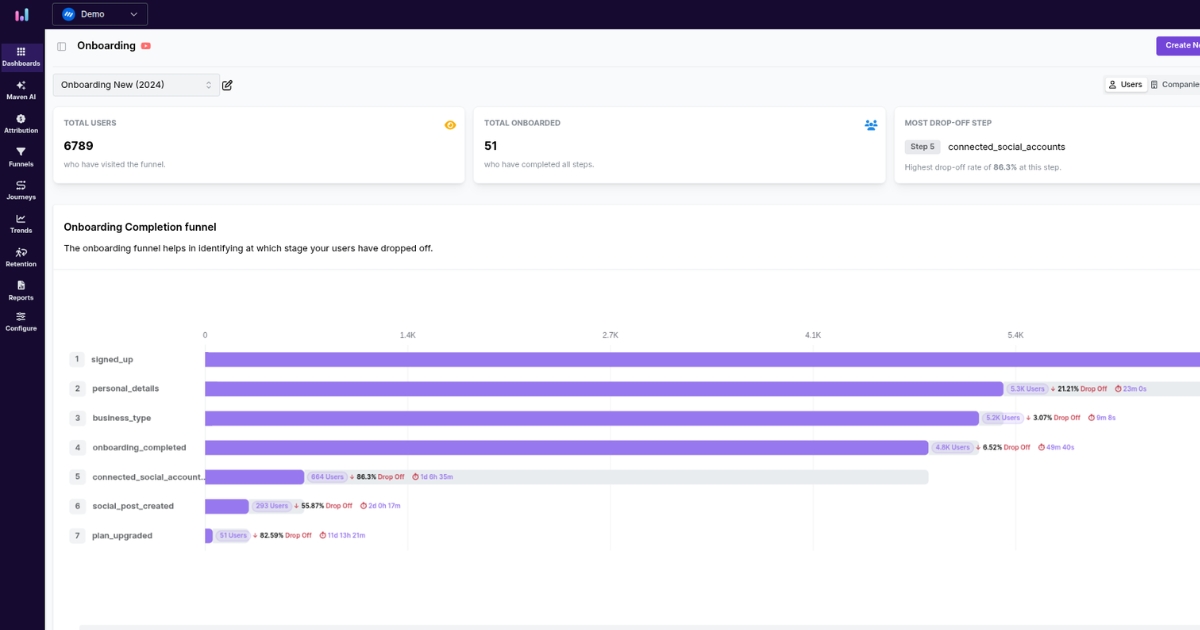
Task: Open the Onboarding New (2024) funnel selector
Action: pos(136,85)
